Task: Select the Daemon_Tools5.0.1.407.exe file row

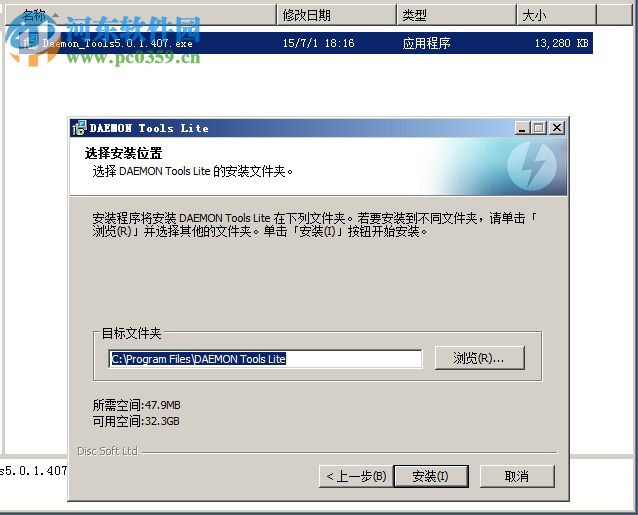Action: pyautogui.click(x=298, y=43)
